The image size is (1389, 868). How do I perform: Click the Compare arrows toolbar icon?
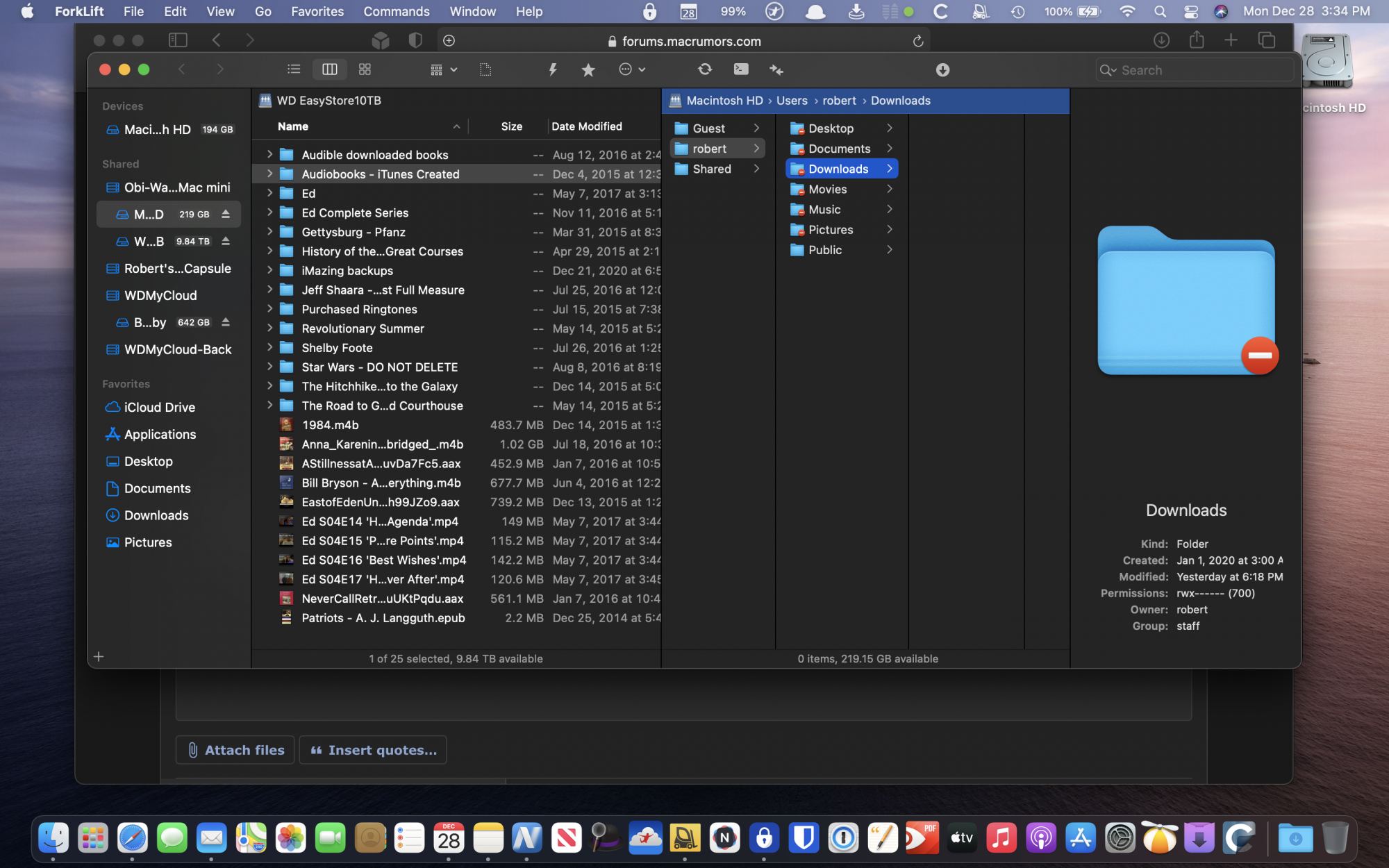776,69
